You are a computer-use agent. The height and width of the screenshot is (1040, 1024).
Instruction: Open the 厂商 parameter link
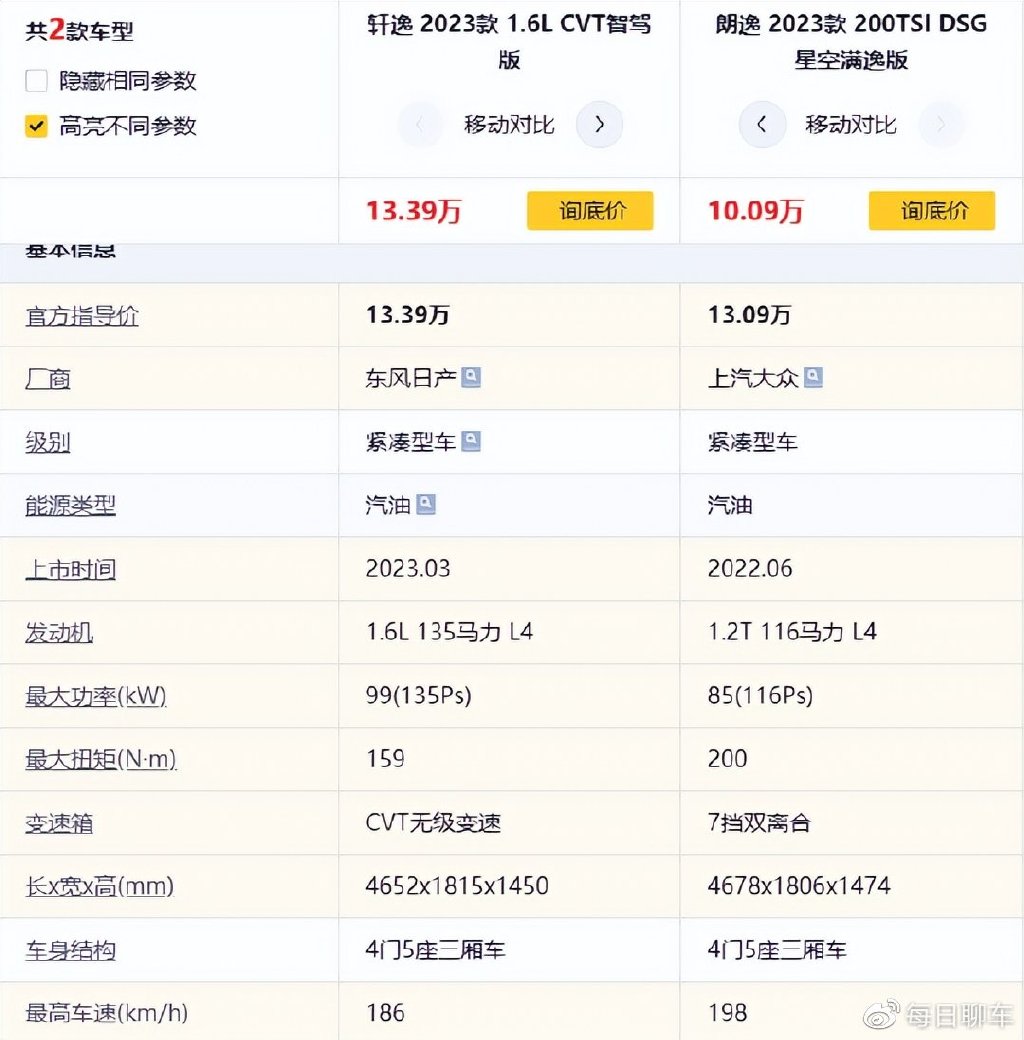tap(48, 379)
